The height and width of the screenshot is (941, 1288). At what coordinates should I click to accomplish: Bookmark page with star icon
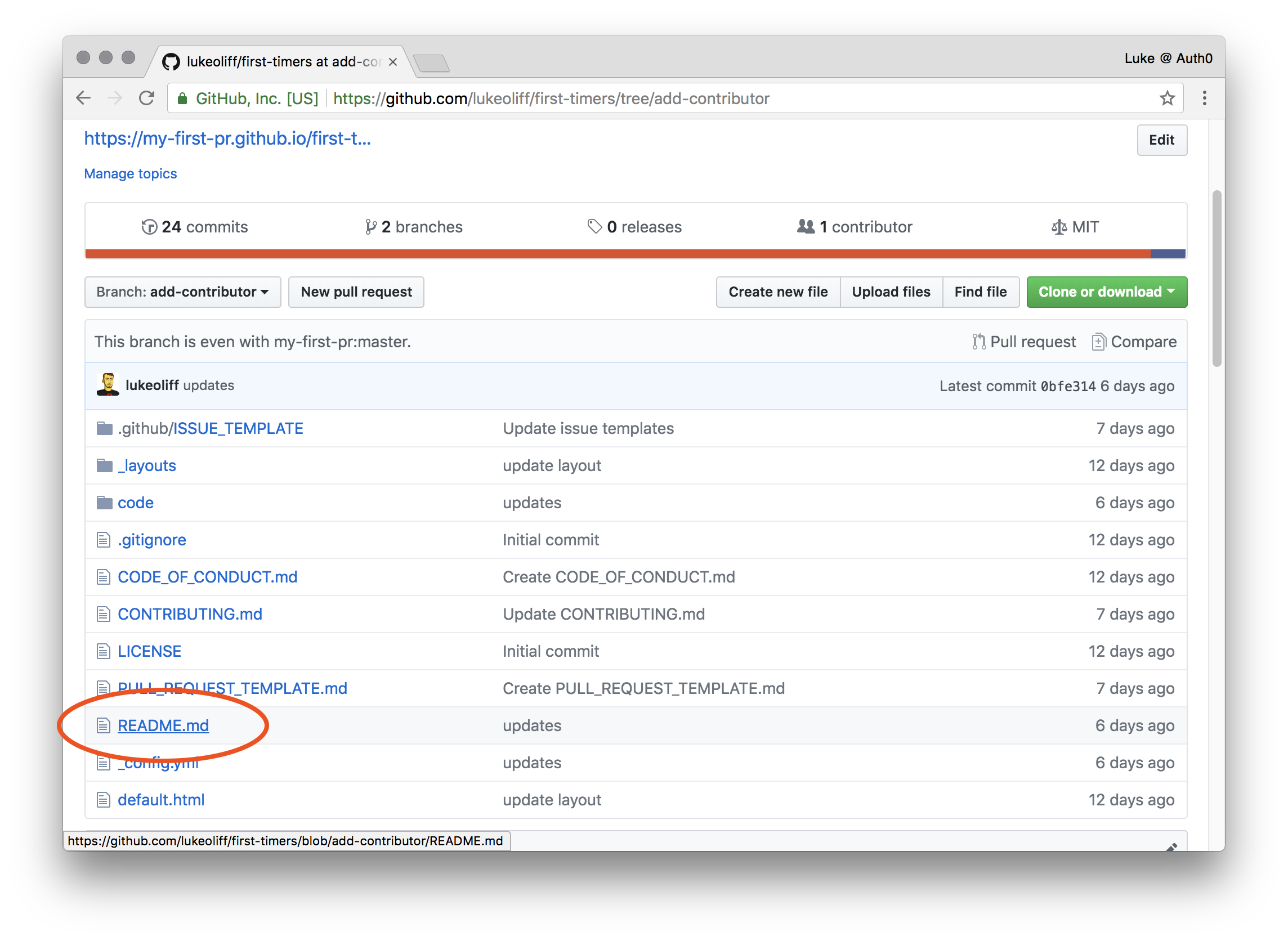coord(1166,98)
